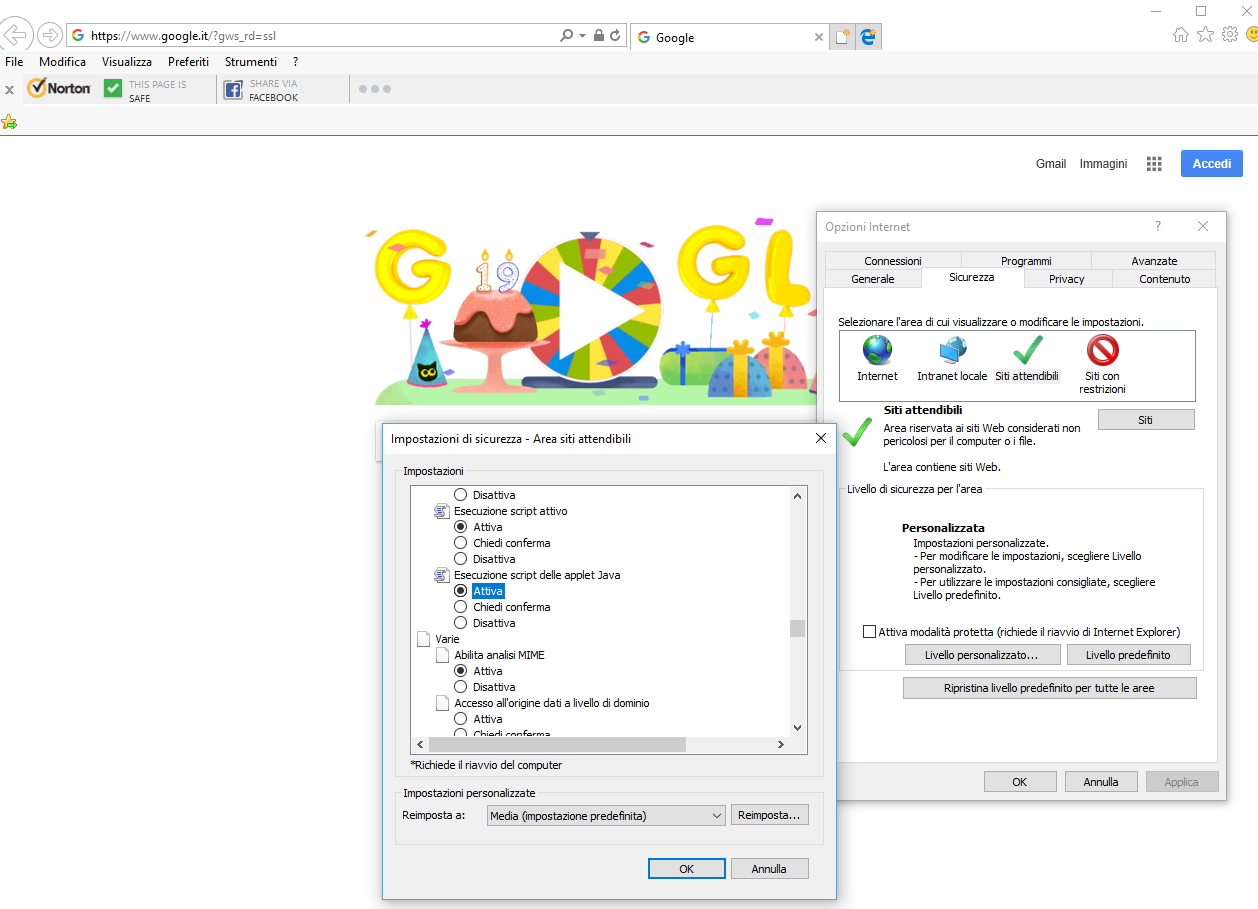Click the green Norton page safe checkmark
Image resolution: width=1258 pixels, height=909 pixels.
point(113,89)
